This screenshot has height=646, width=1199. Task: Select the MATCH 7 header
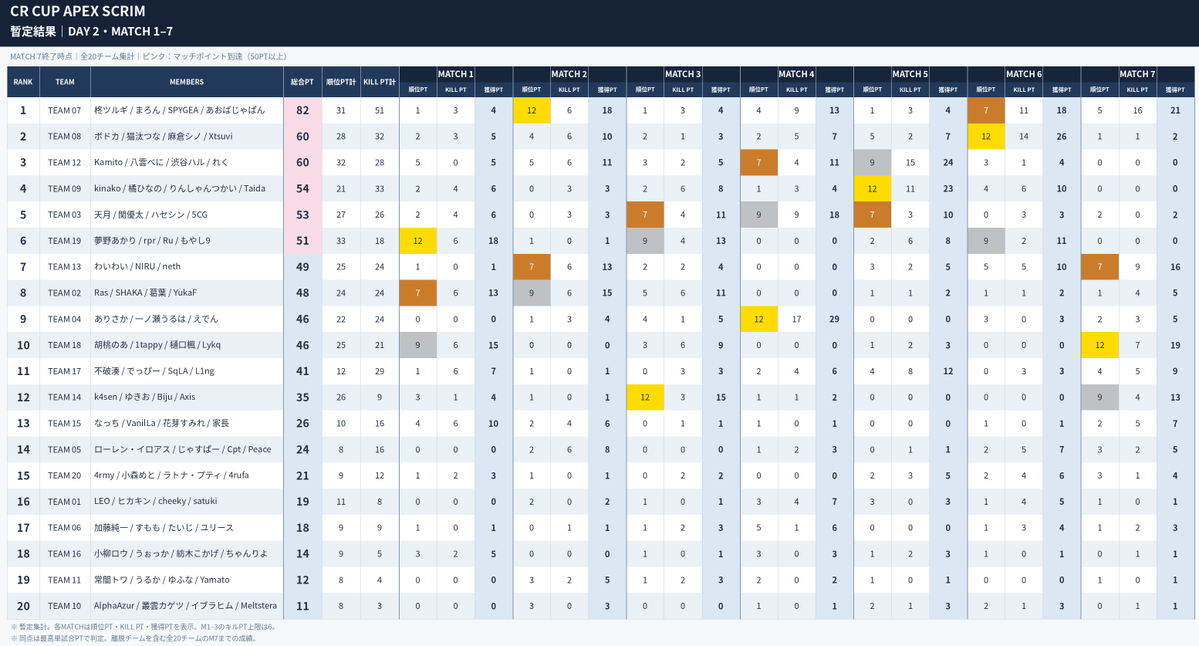tap(1137, 74)
